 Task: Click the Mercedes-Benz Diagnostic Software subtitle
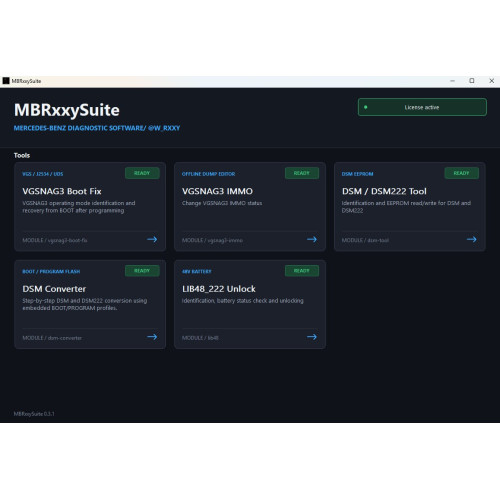point(97,128)
